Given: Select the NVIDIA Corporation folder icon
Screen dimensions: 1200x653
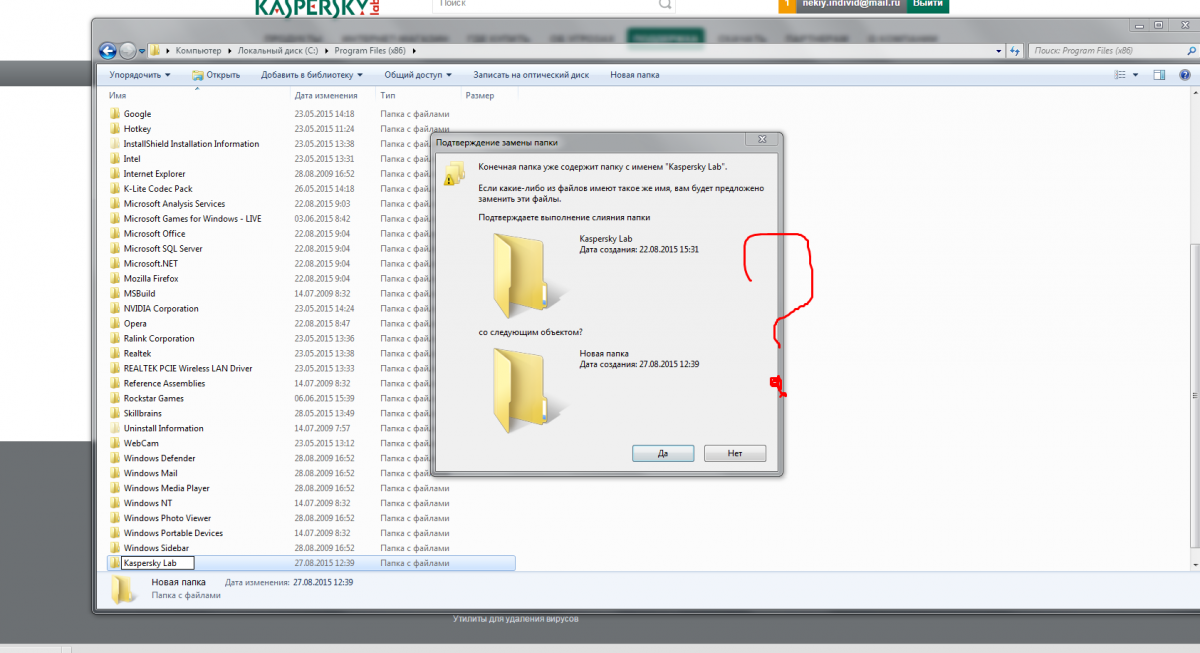Looking at the screenshot, I should 115,309.
